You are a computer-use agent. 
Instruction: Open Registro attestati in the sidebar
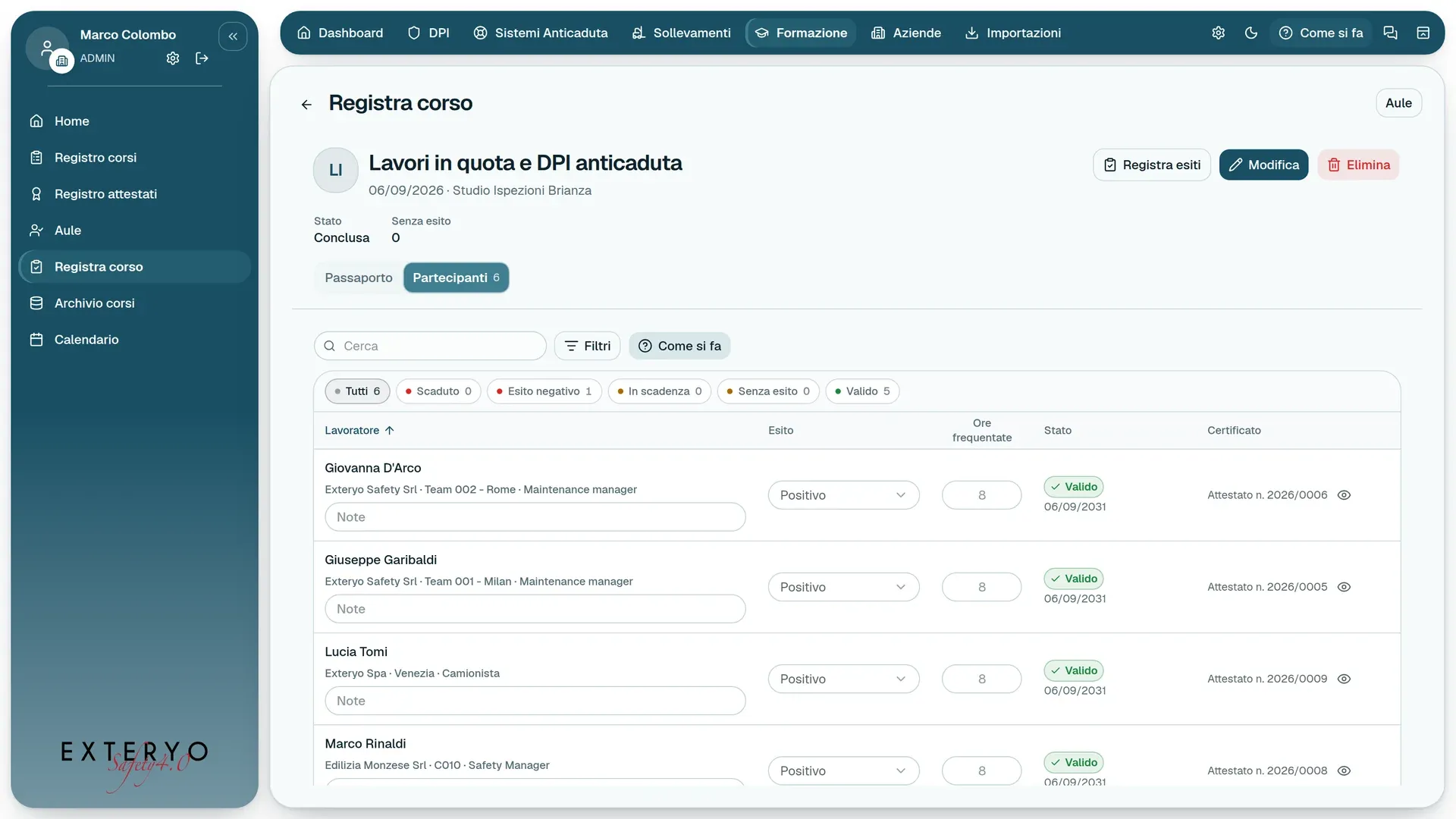pos(134,194)
